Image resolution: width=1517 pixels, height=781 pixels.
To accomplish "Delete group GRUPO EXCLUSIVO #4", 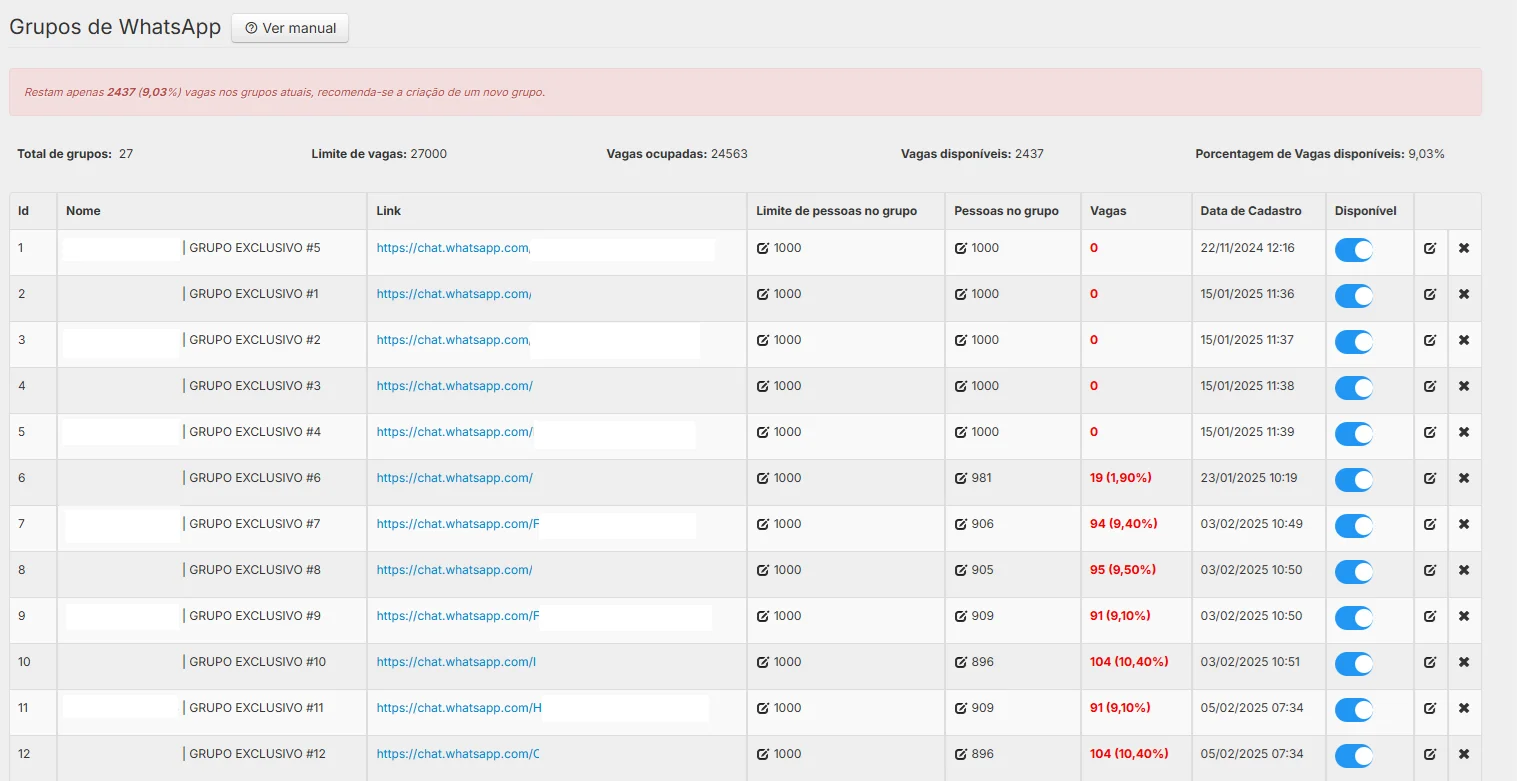I will pos(1464,432).
